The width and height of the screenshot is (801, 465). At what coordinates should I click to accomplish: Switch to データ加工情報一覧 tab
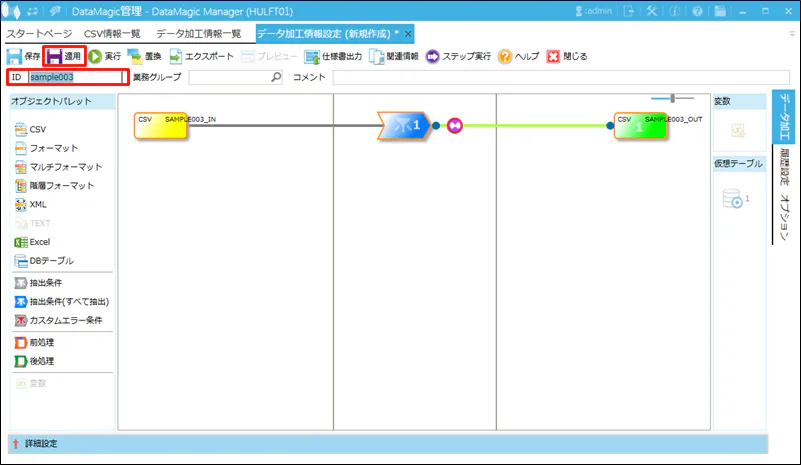(x=199, y=34)
